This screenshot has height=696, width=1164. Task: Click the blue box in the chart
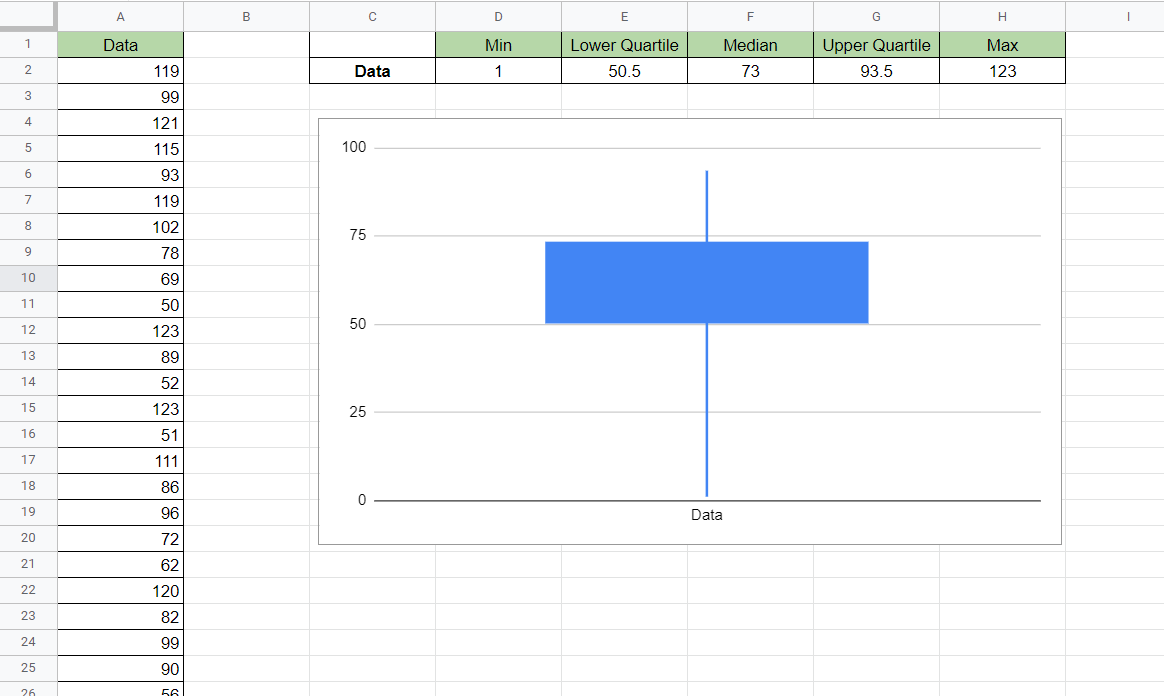[x=707, y=283]
